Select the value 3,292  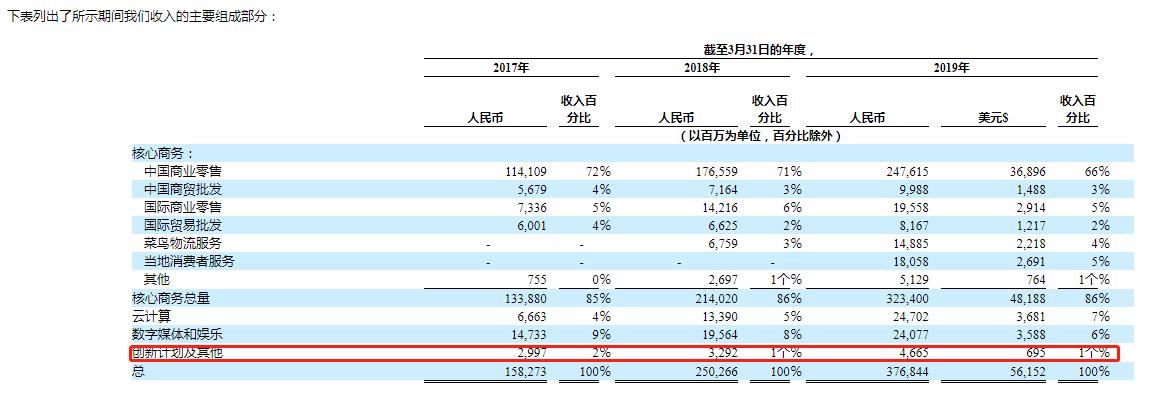[722, 353]
